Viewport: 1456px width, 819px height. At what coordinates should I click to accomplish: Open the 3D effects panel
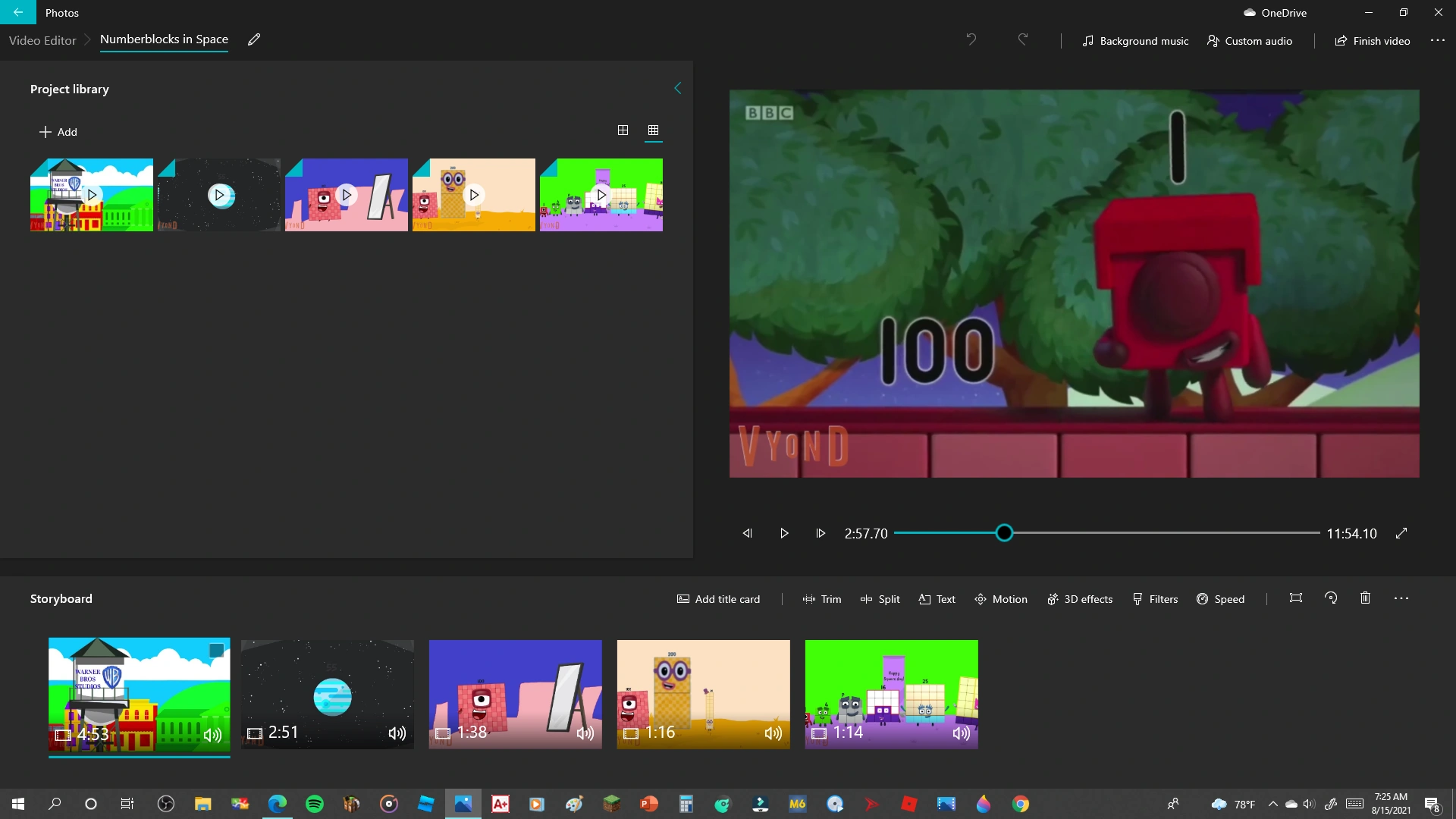pyautogui.click(x=1080, y=599)
